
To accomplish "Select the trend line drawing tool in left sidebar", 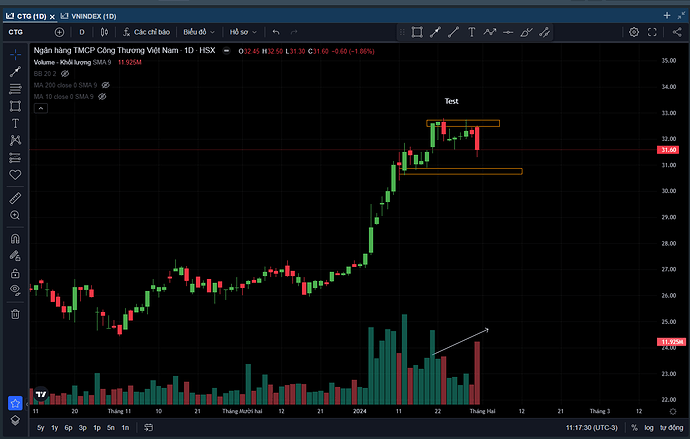I will [x=15, y=71].
